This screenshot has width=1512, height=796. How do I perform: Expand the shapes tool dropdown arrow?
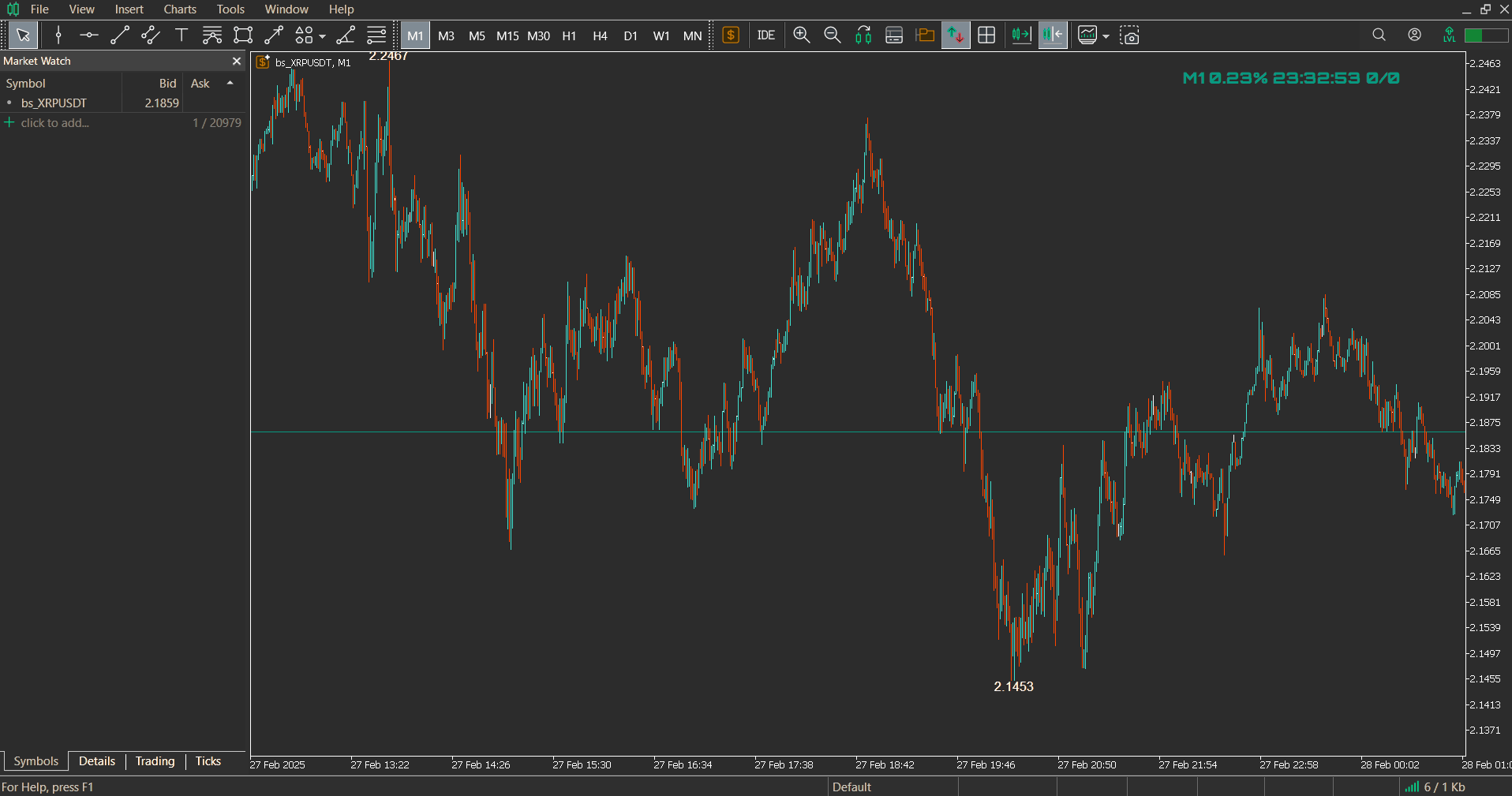point(322,36)
